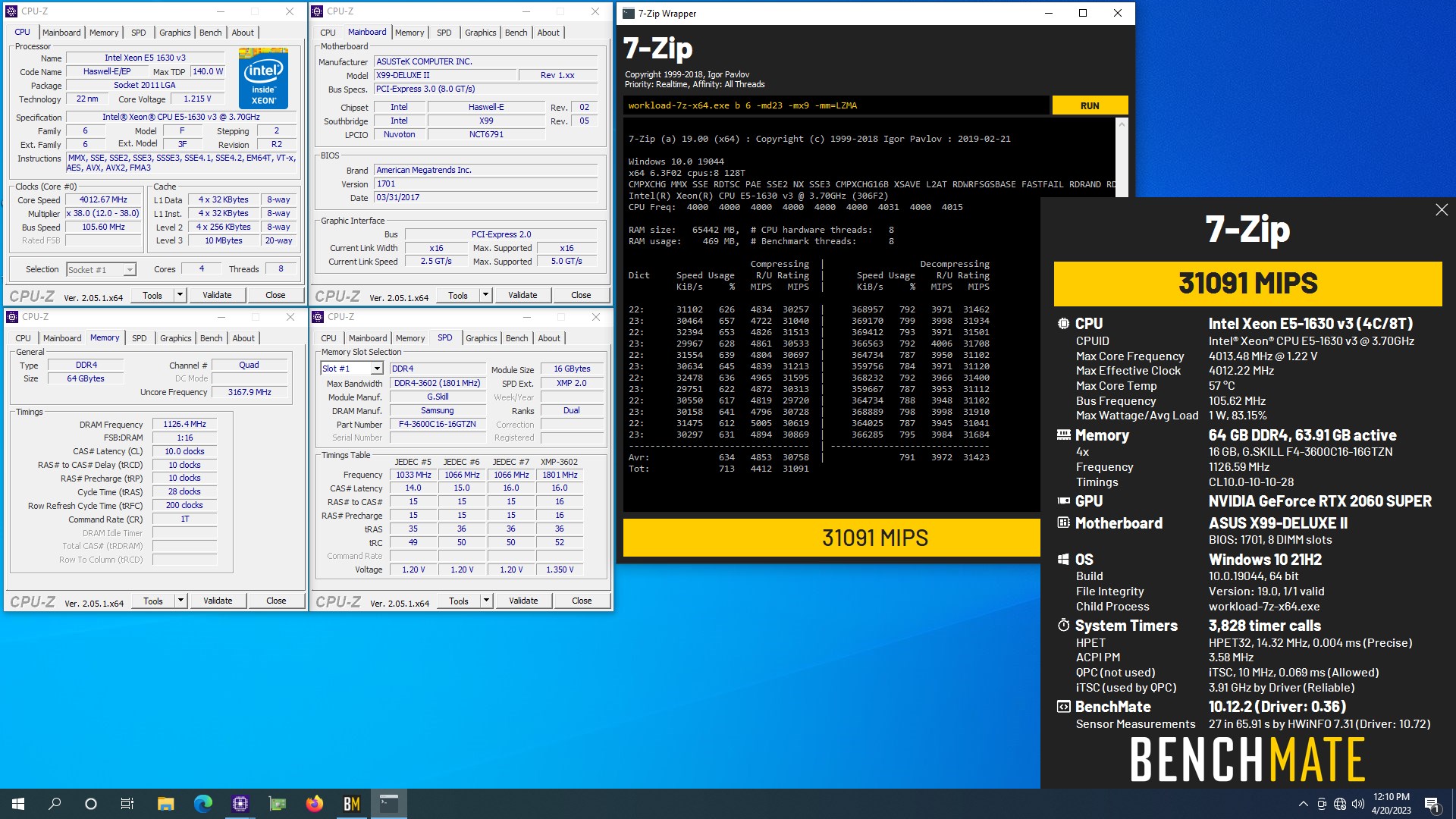The height and width of the screenshot is (819, 1456).
Task: Expand Tools arrow in Mainboard window
Action: [485, 295]
